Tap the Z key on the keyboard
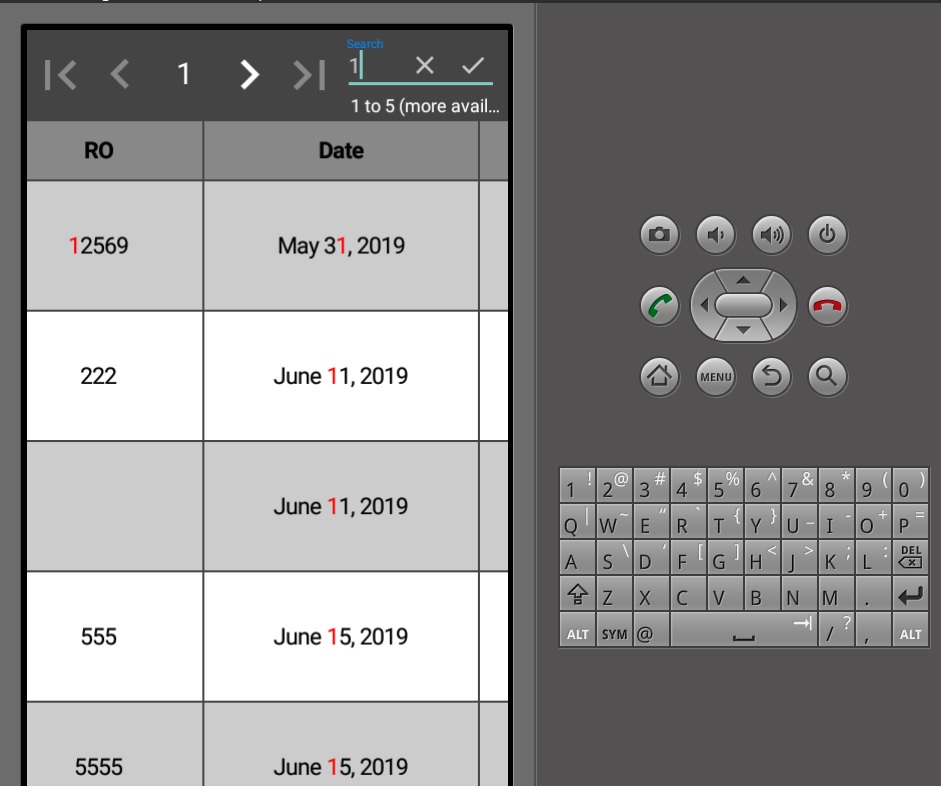Image resolution: width=941 pixels, height=786 pixels. pos(614,594)
